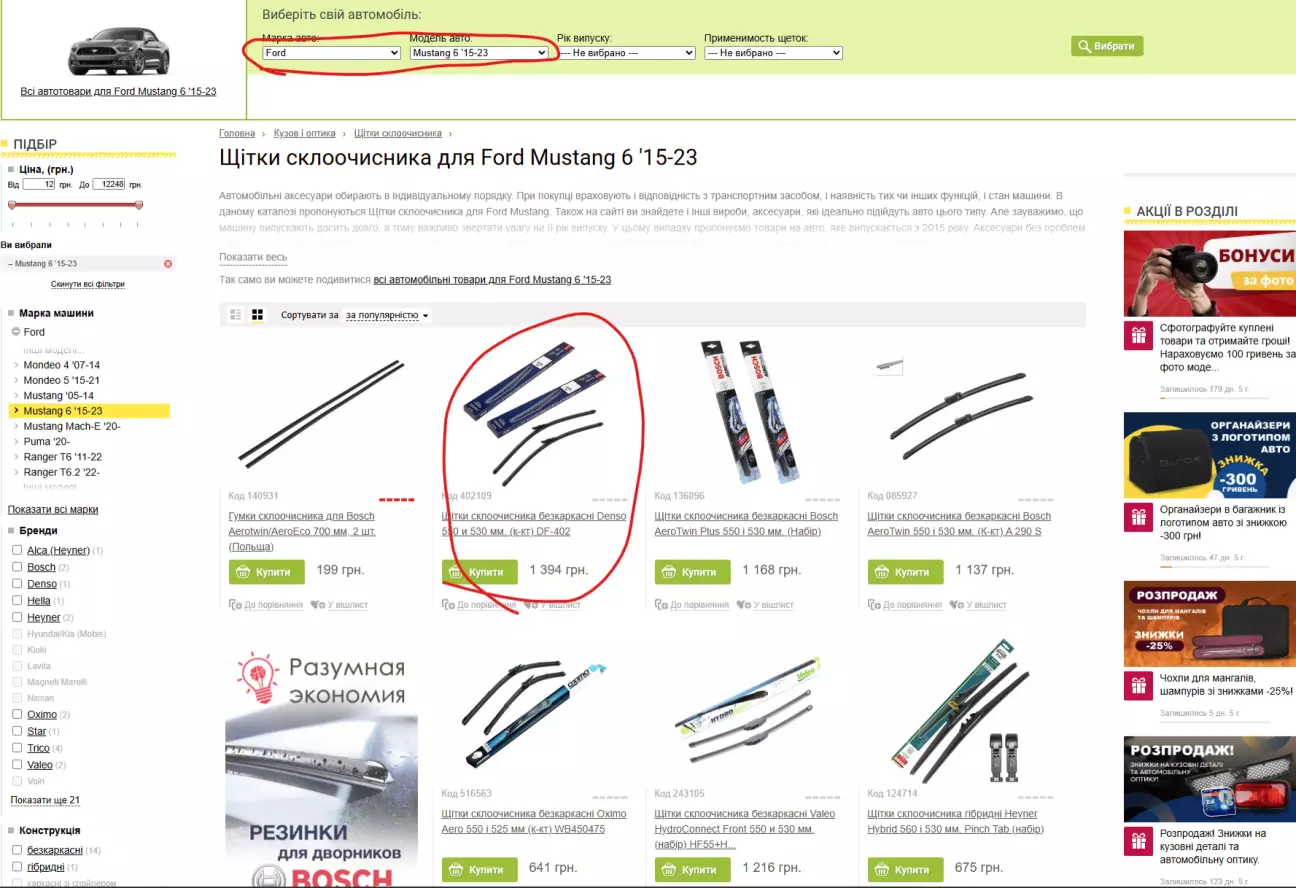Switch to list view layout icon
This screenshot has height=888, width=1296.
(236, 315)
